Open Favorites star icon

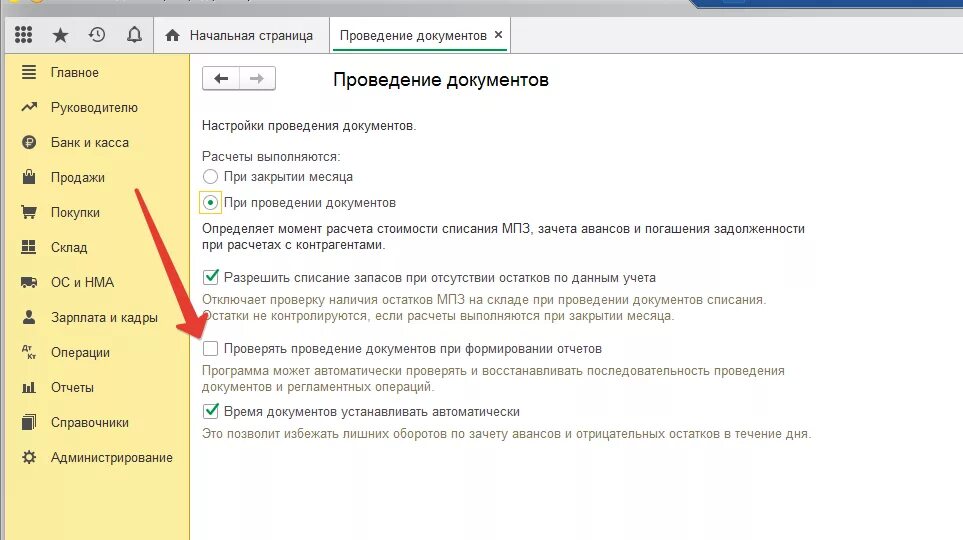pos(60,35)
